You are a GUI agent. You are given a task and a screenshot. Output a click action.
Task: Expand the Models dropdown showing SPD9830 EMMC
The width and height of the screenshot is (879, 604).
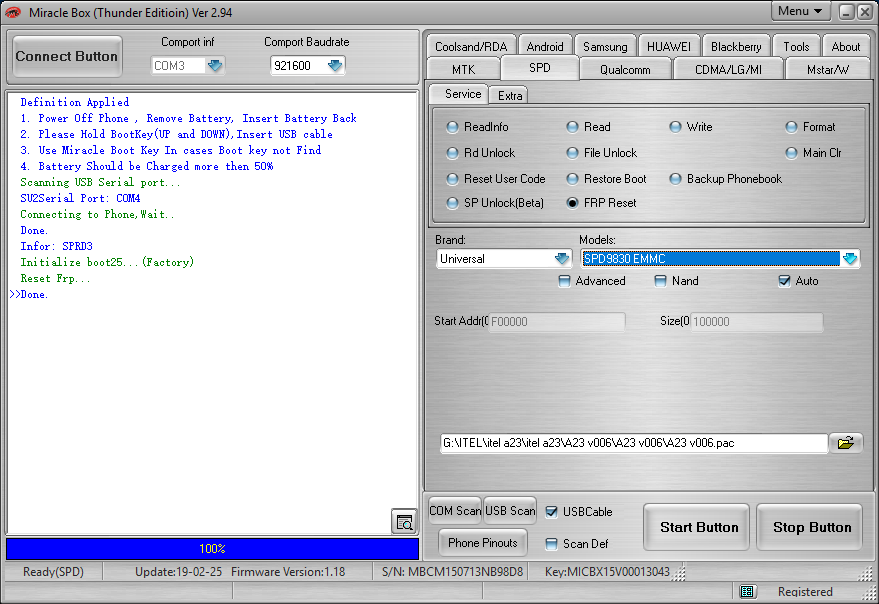click(x=850, y=259)
